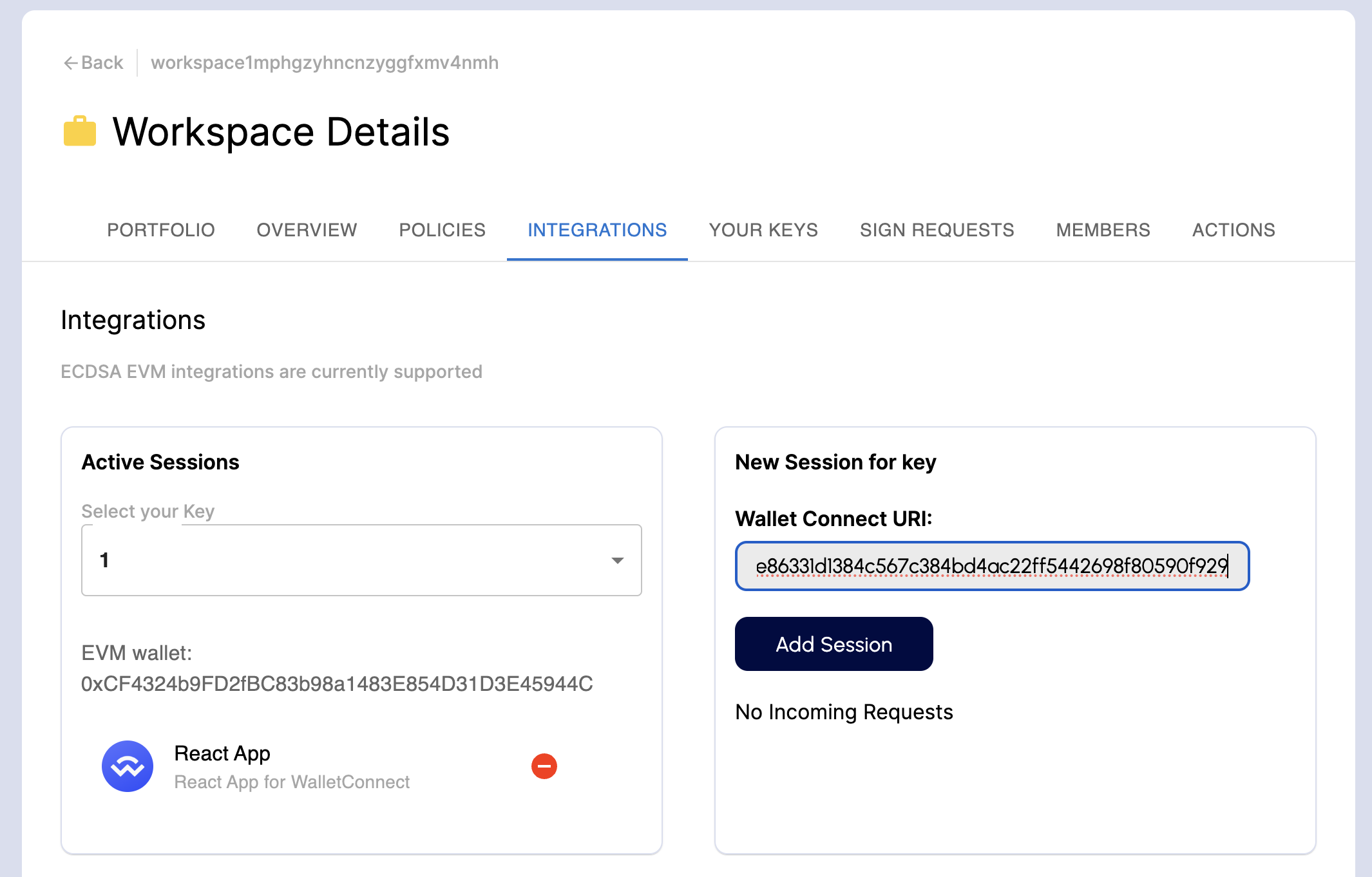
Task: Click the dropdown arrow for key selection
Action: 620,560
